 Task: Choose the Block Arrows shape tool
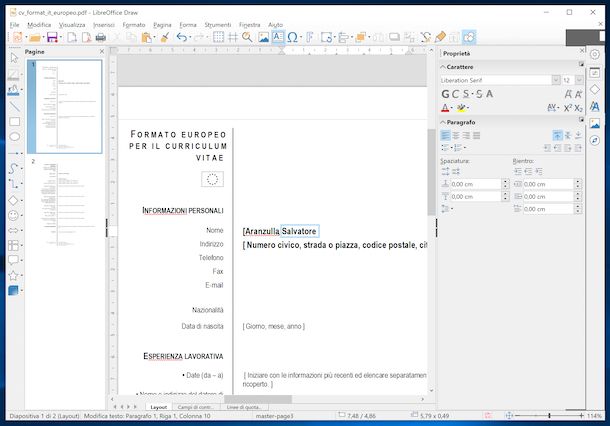click(13, 230)
